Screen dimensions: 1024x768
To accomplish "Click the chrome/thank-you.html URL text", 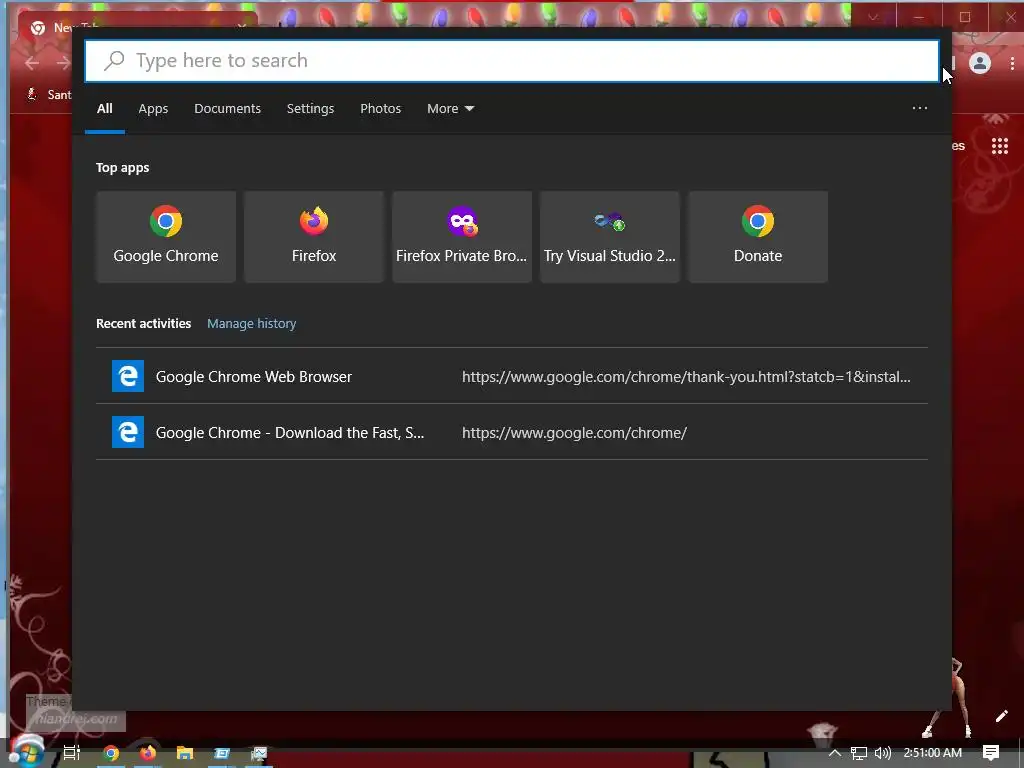I will 686,377.
